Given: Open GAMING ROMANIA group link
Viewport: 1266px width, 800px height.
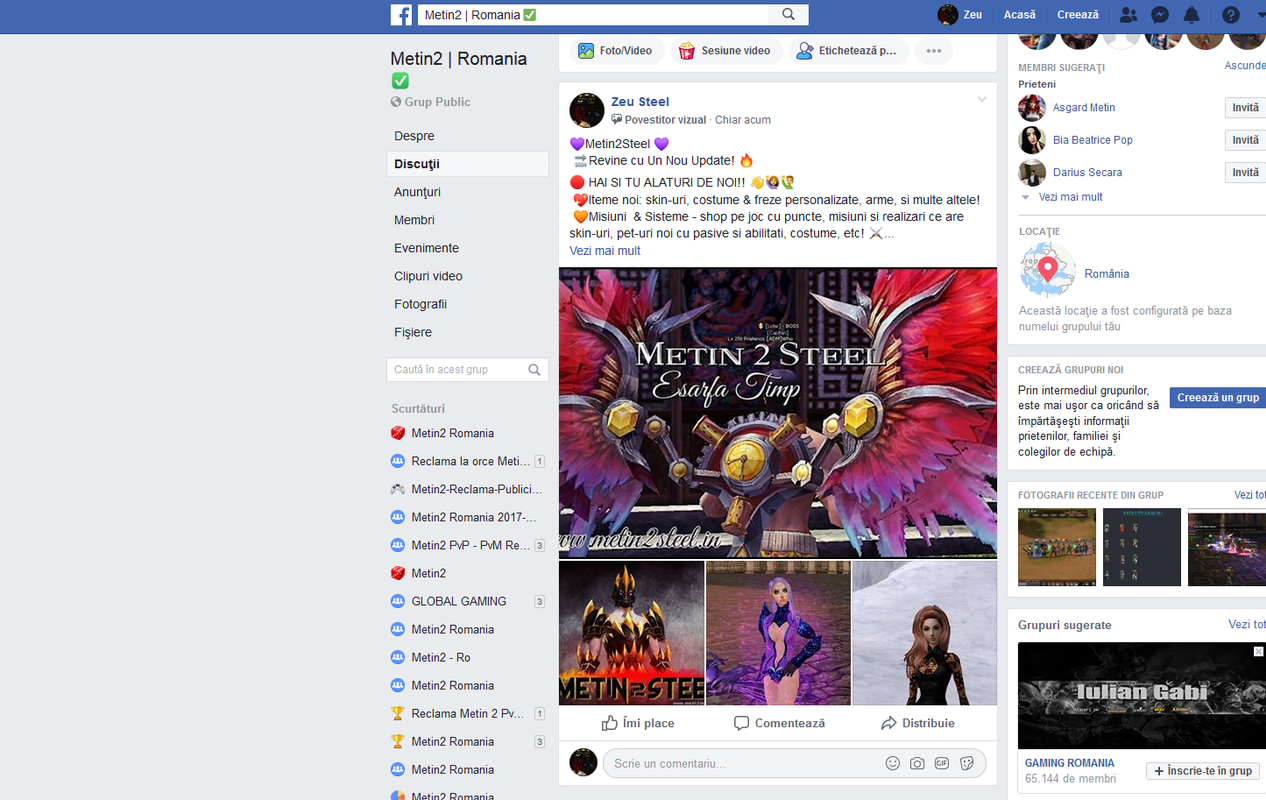Looking at the screenshot, I should click(1069, 763).
